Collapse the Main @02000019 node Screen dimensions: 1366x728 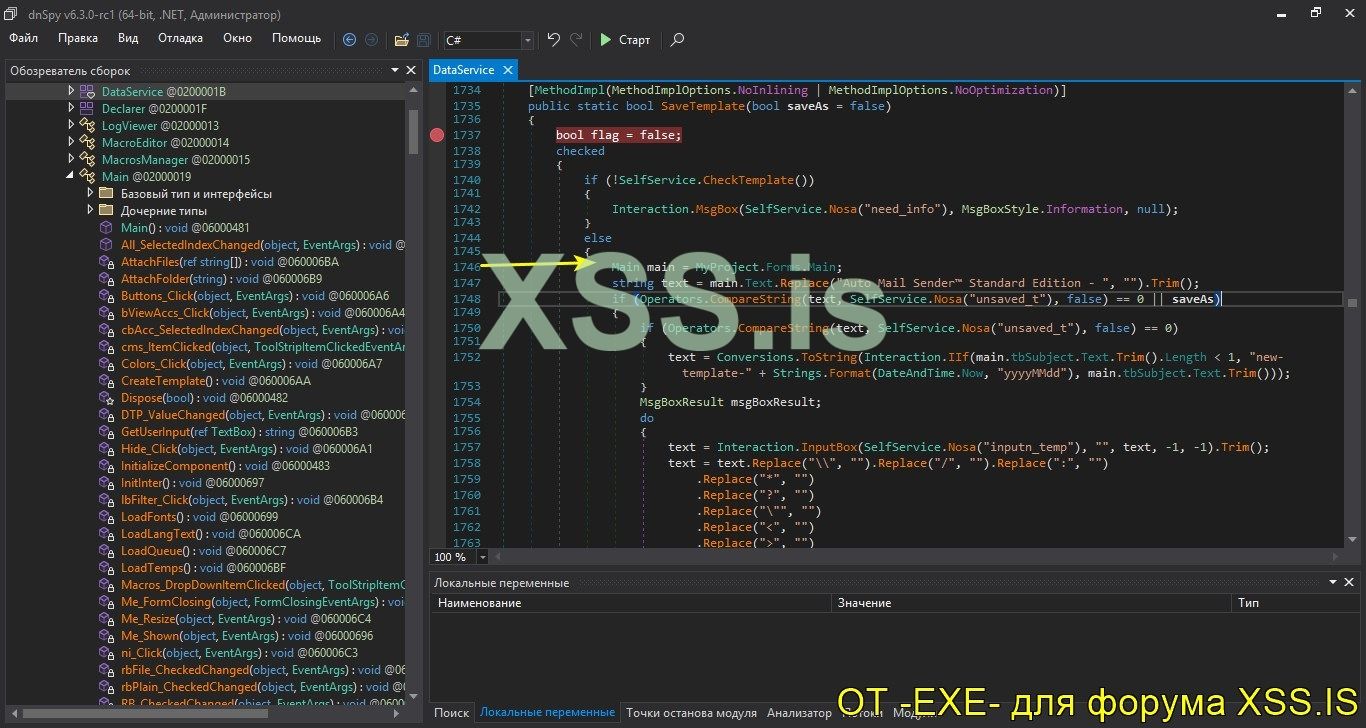click(x=71, y=176)
